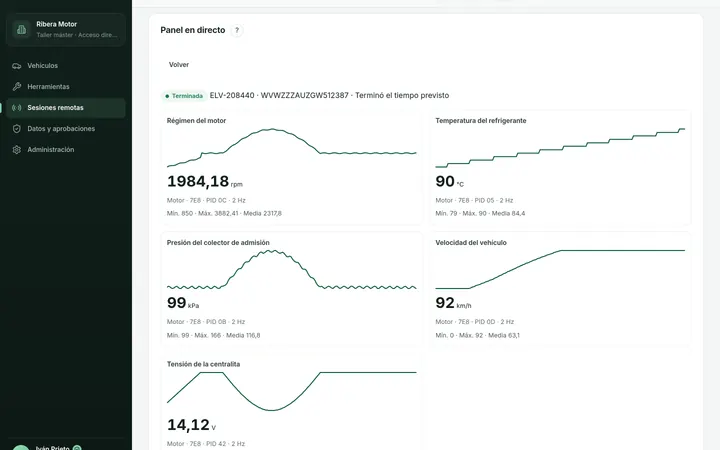The height and width of the screenshot is (450, 720).
Task: Click 'Motor · 7E8 · PID 0C · 2 Hz'
Action: point(206,200)
